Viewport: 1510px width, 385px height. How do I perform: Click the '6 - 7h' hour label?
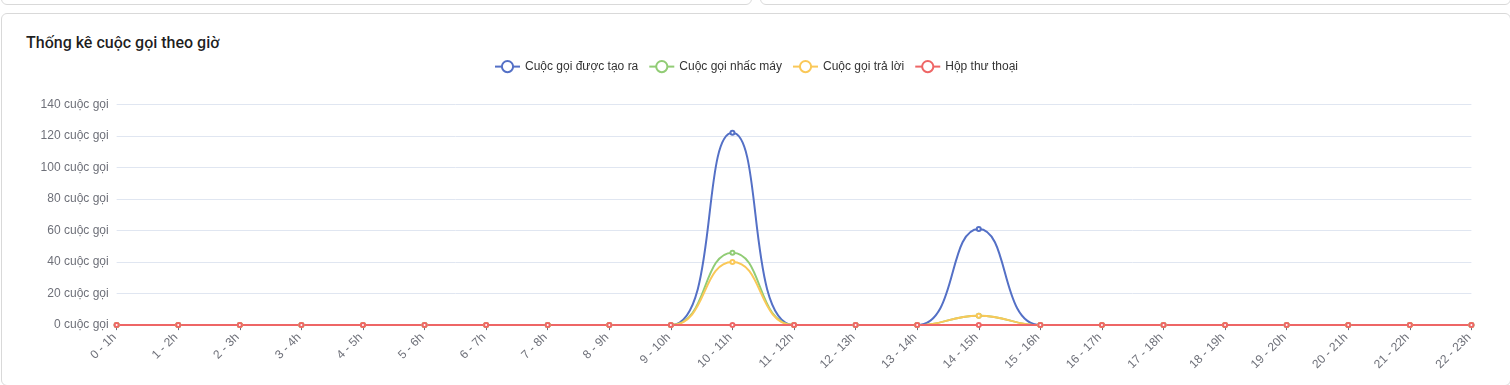click(x=473, y=346)
